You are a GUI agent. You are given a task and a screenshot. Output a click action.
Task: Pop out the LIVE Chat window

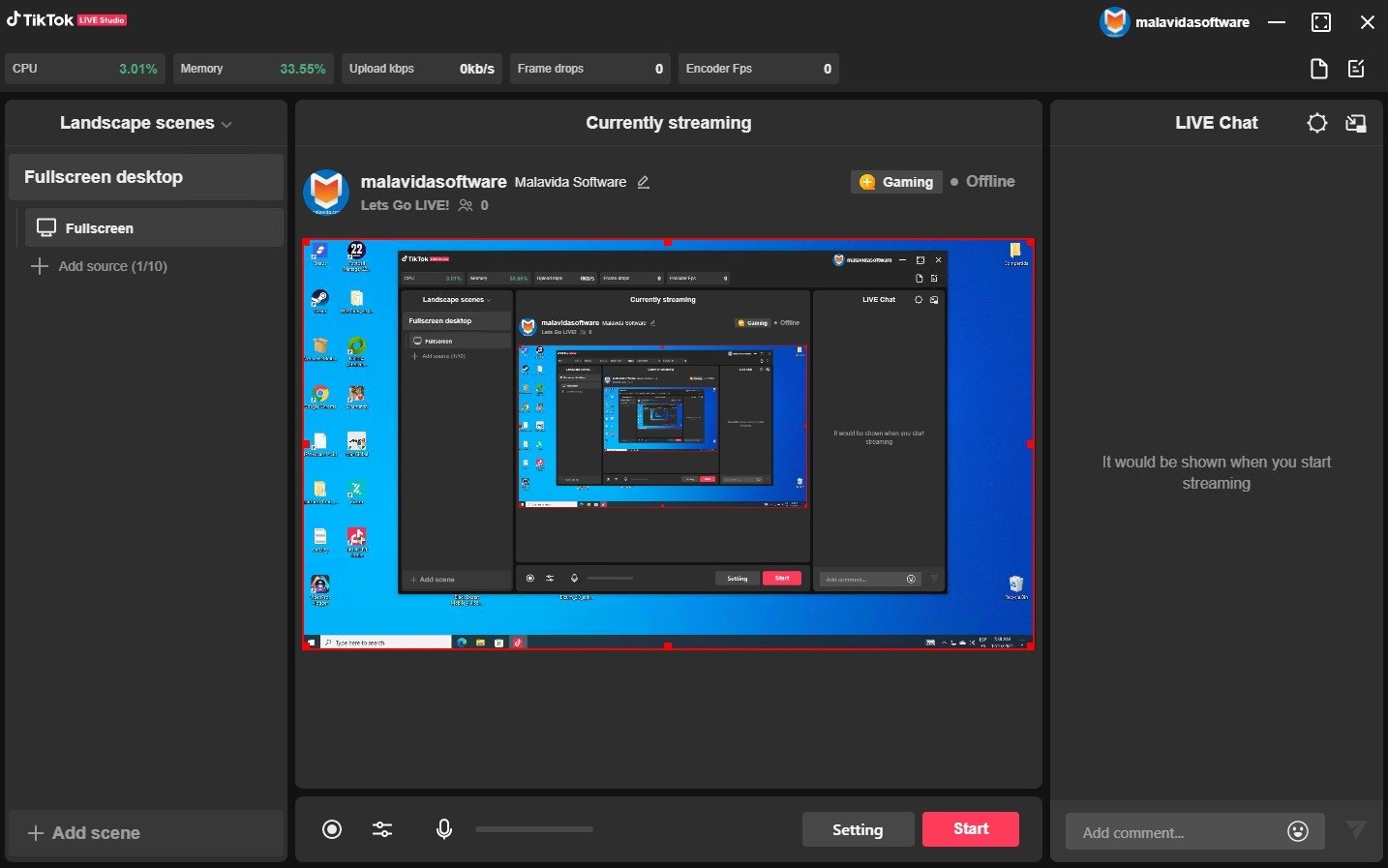click(x=1356, y=123)
